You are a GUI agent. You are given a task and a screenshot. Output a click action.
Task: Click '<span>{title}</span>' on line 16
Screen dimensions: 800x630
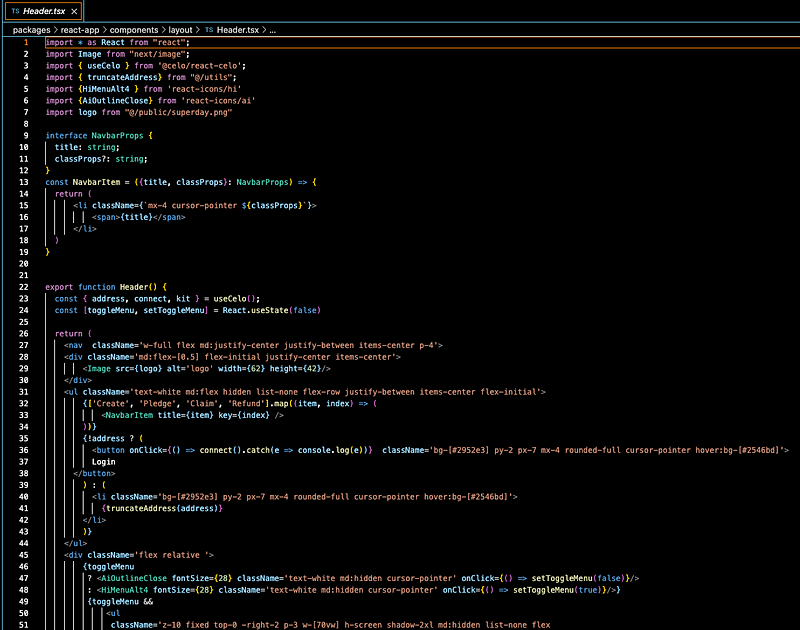tap(139, 217)
